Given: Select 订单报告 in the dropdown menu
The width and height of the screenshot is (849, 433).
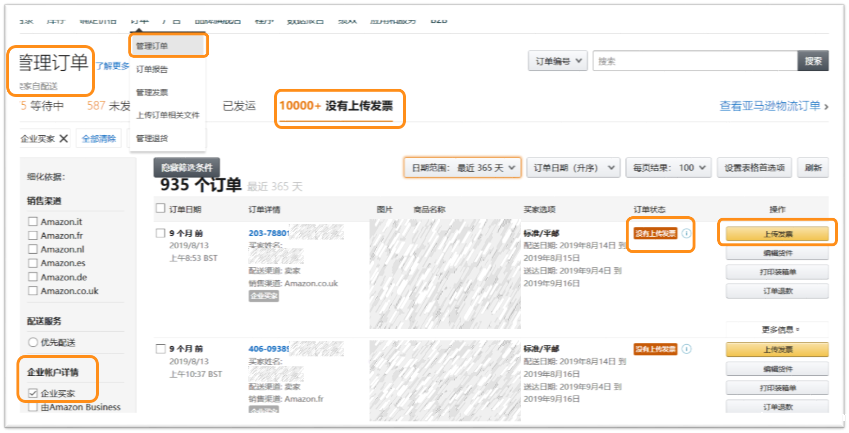Looking at the screenshot, I should [152, 69].
